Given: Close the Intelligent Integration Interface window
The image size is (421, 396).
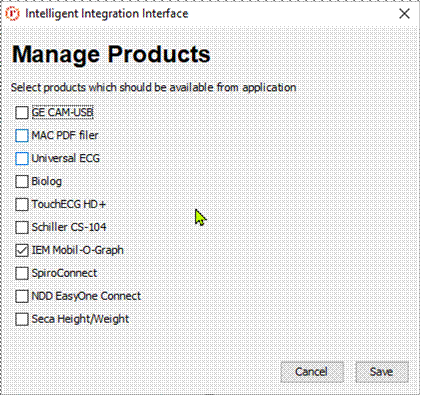Looking at the screenshot, I should (x=404, y=14).
